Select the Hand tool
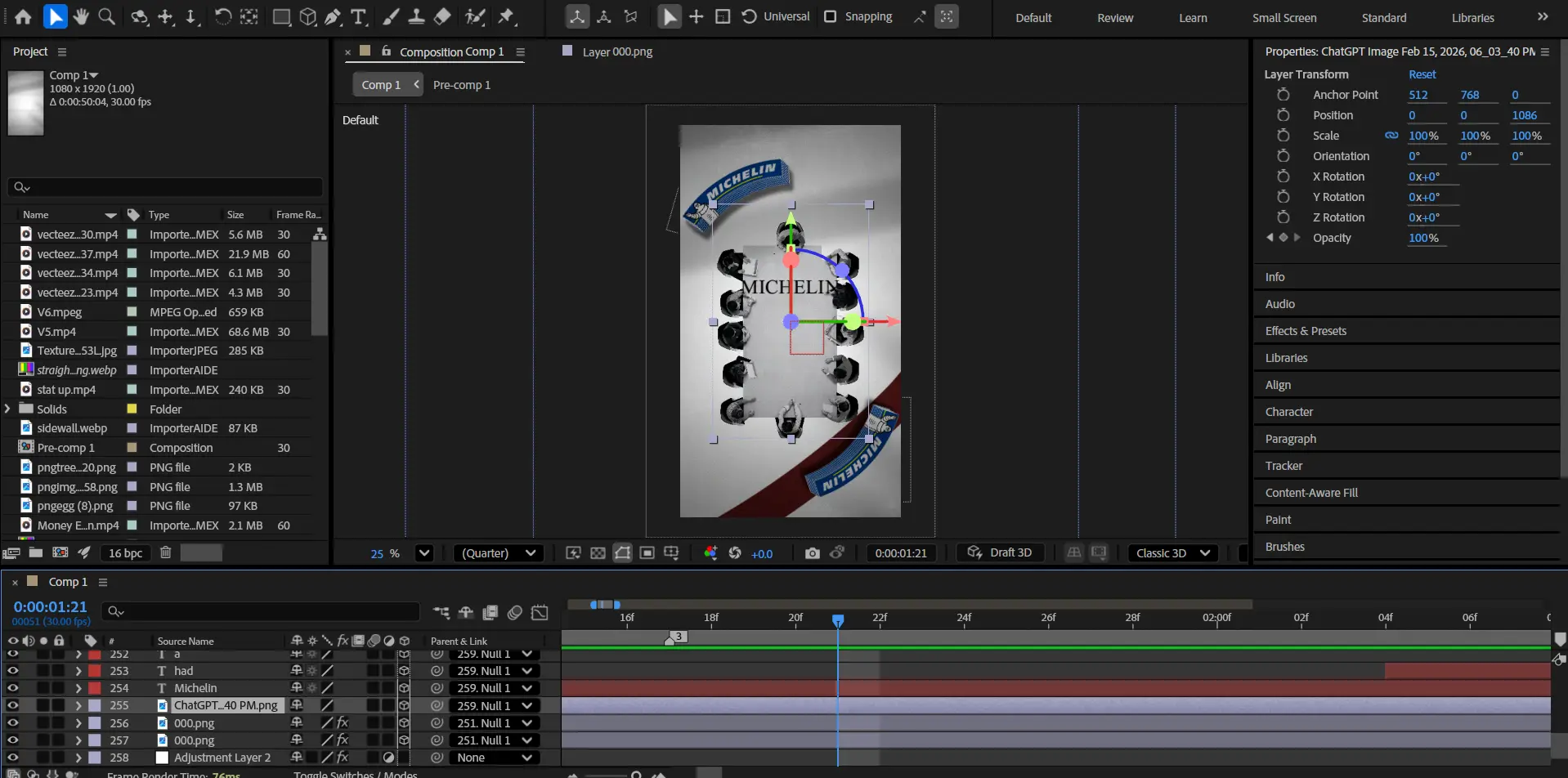Screen dimensions: 1568x778 (80, 16)
